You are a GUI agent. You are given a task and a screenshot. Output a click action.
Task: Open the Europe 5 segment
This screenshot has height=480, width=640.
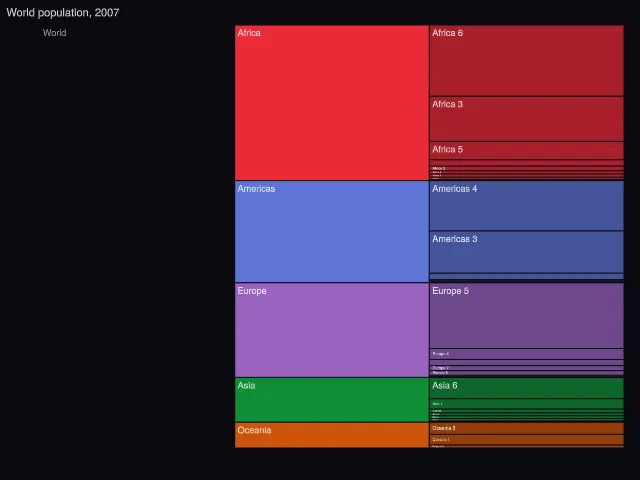coord(527,316)
